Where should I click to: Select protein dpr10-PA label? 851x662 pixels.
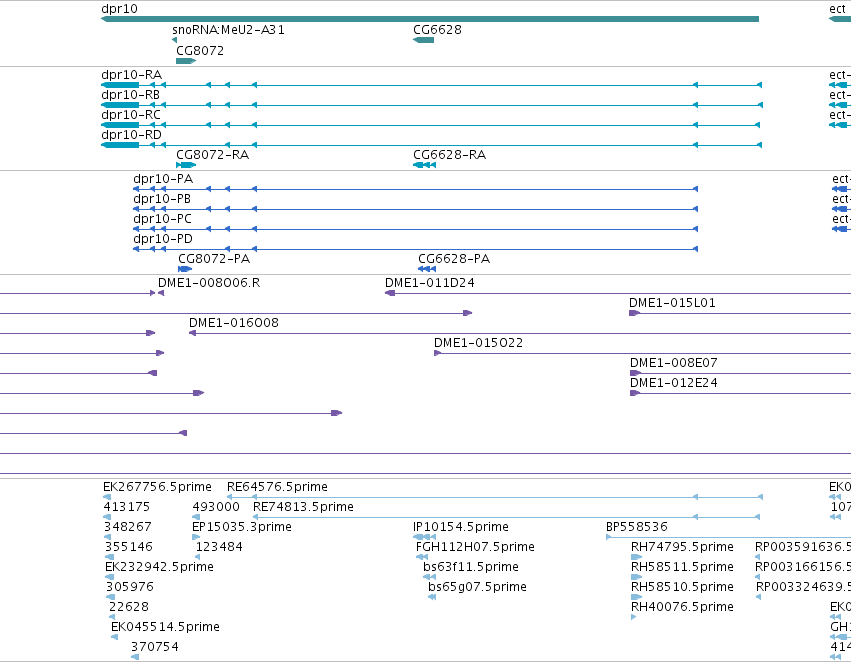[x=163, y=179]
